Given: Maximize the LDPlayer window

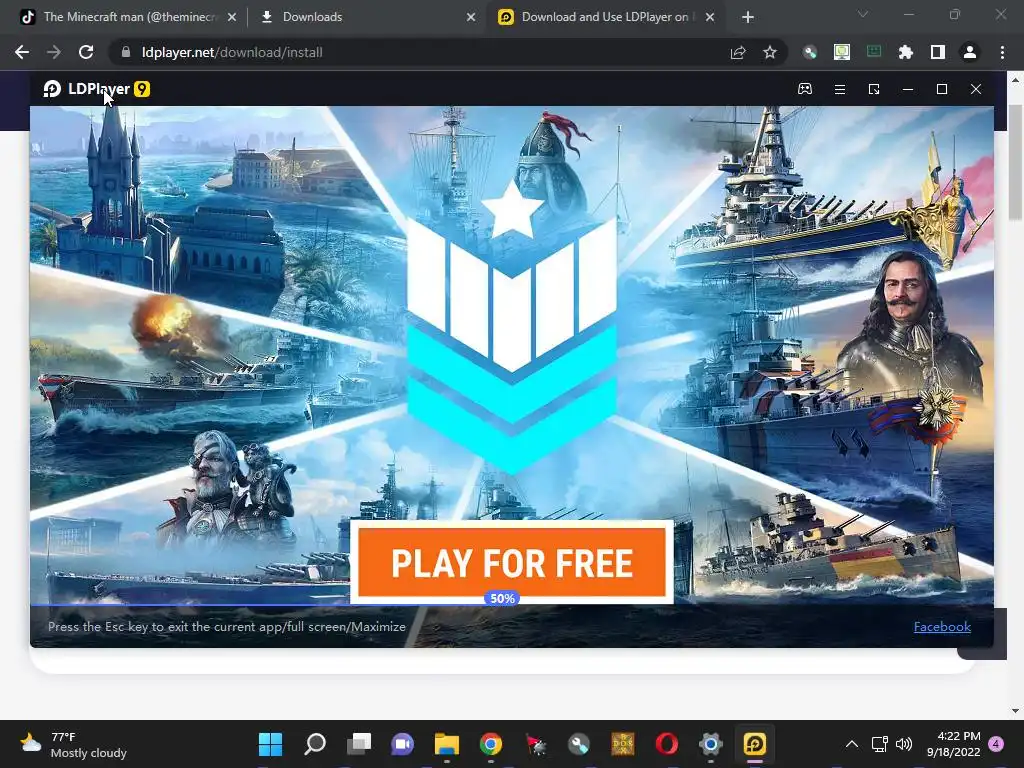Looking at the screenshot, I should click(x=942, y=89).
